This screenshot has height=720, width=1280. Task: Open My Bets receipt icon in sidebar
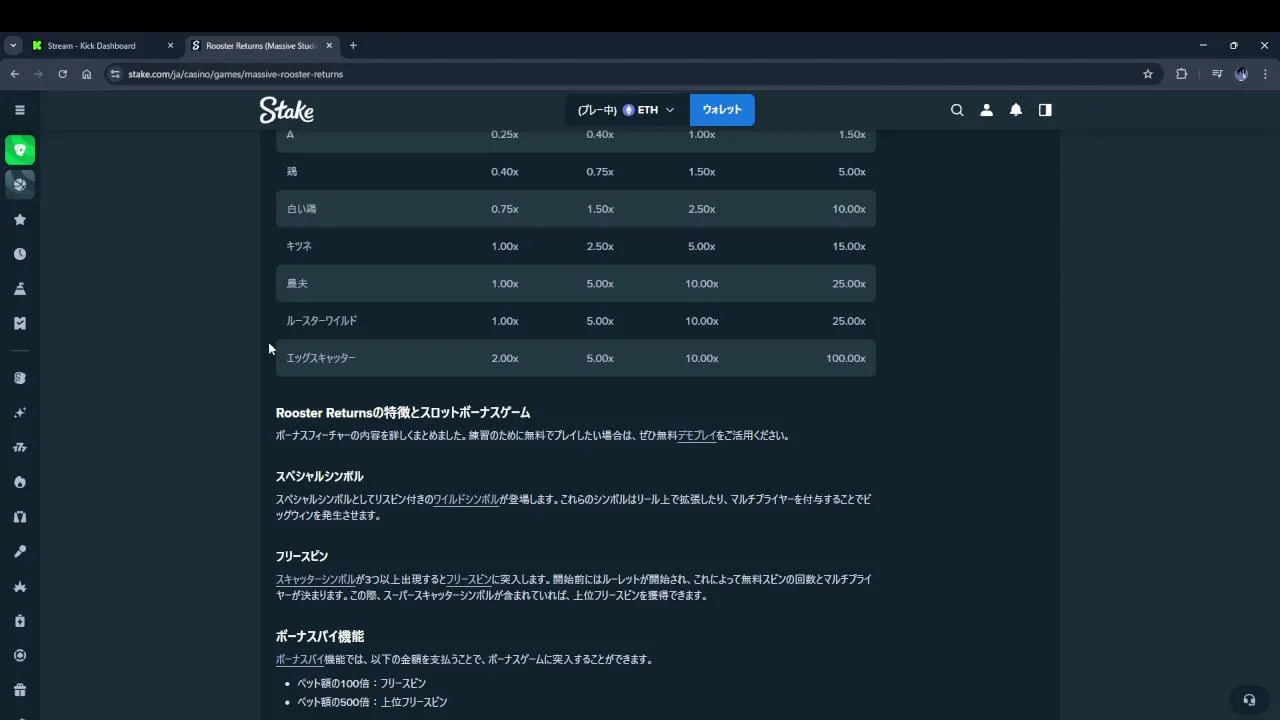coord(20,323)
